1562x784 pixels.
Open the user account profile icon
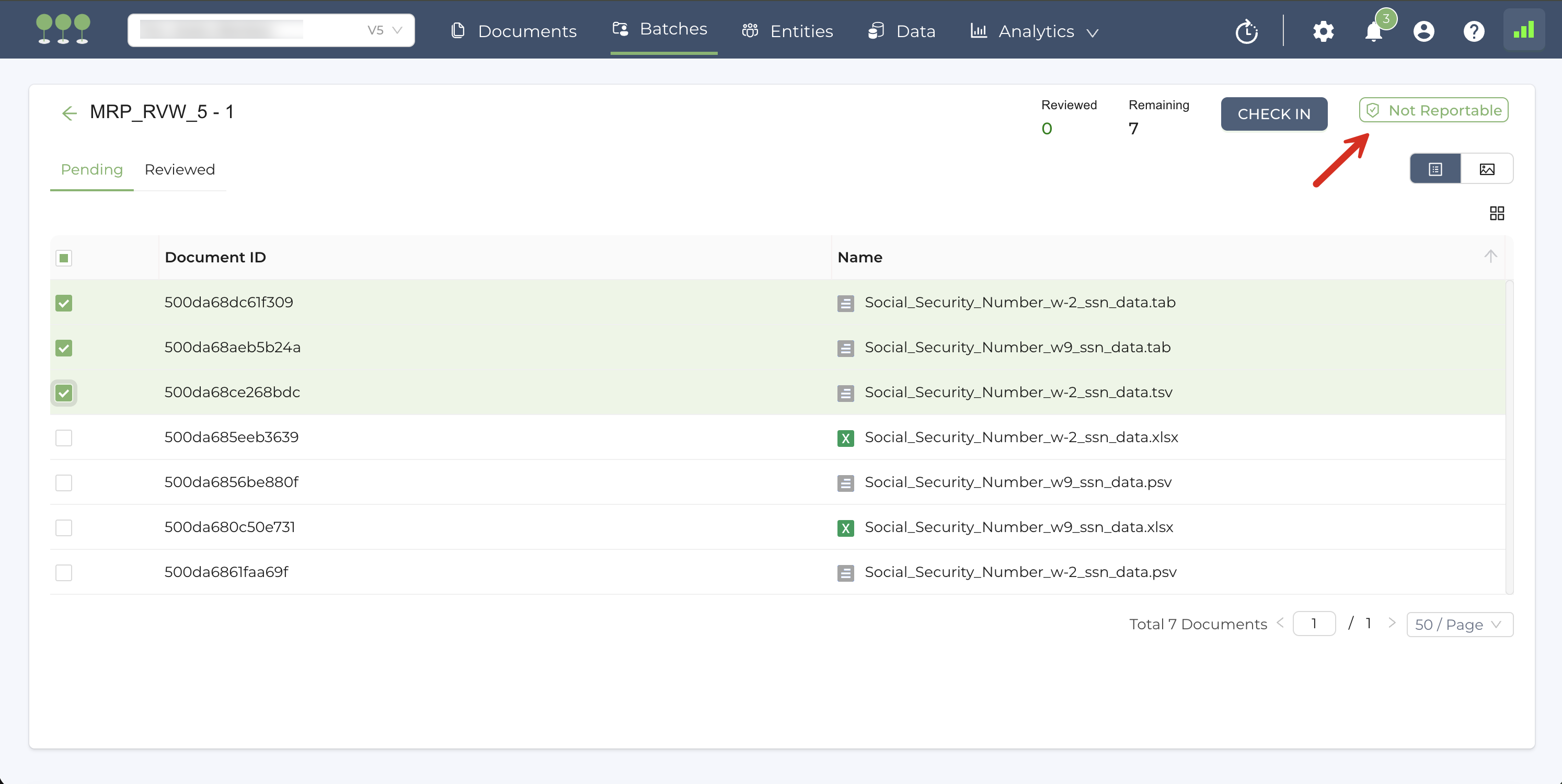pos(1423,31)
